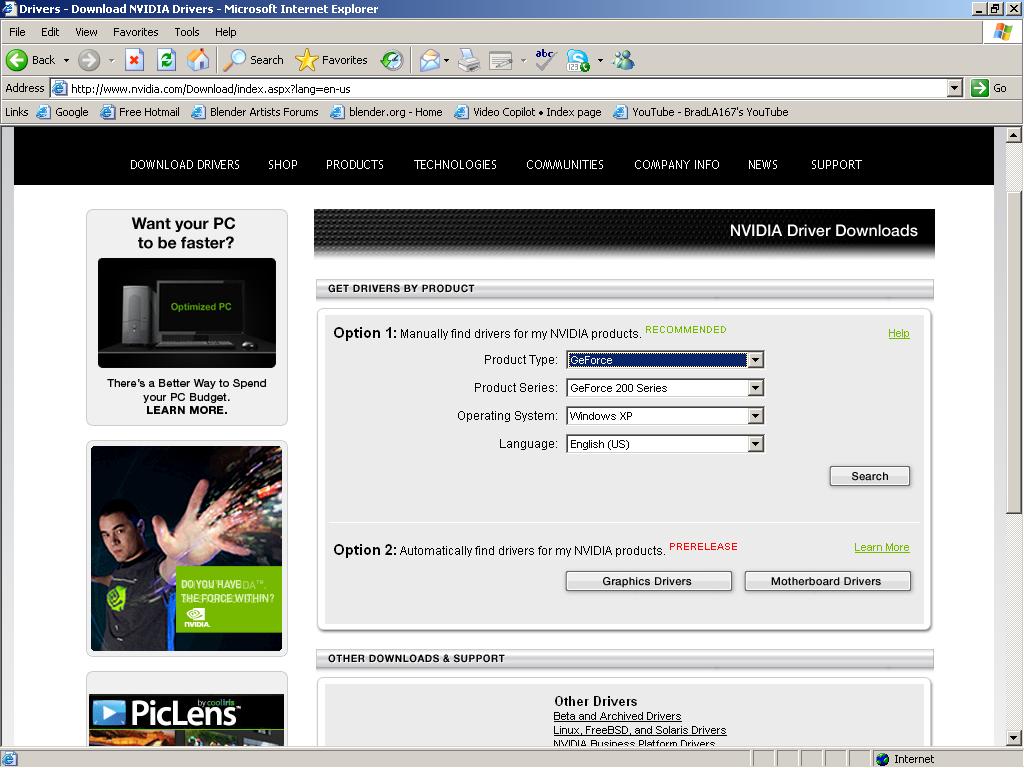This screenshot has height=768, width=1024.
Task: Open the View menu
Action: point(86,32)
